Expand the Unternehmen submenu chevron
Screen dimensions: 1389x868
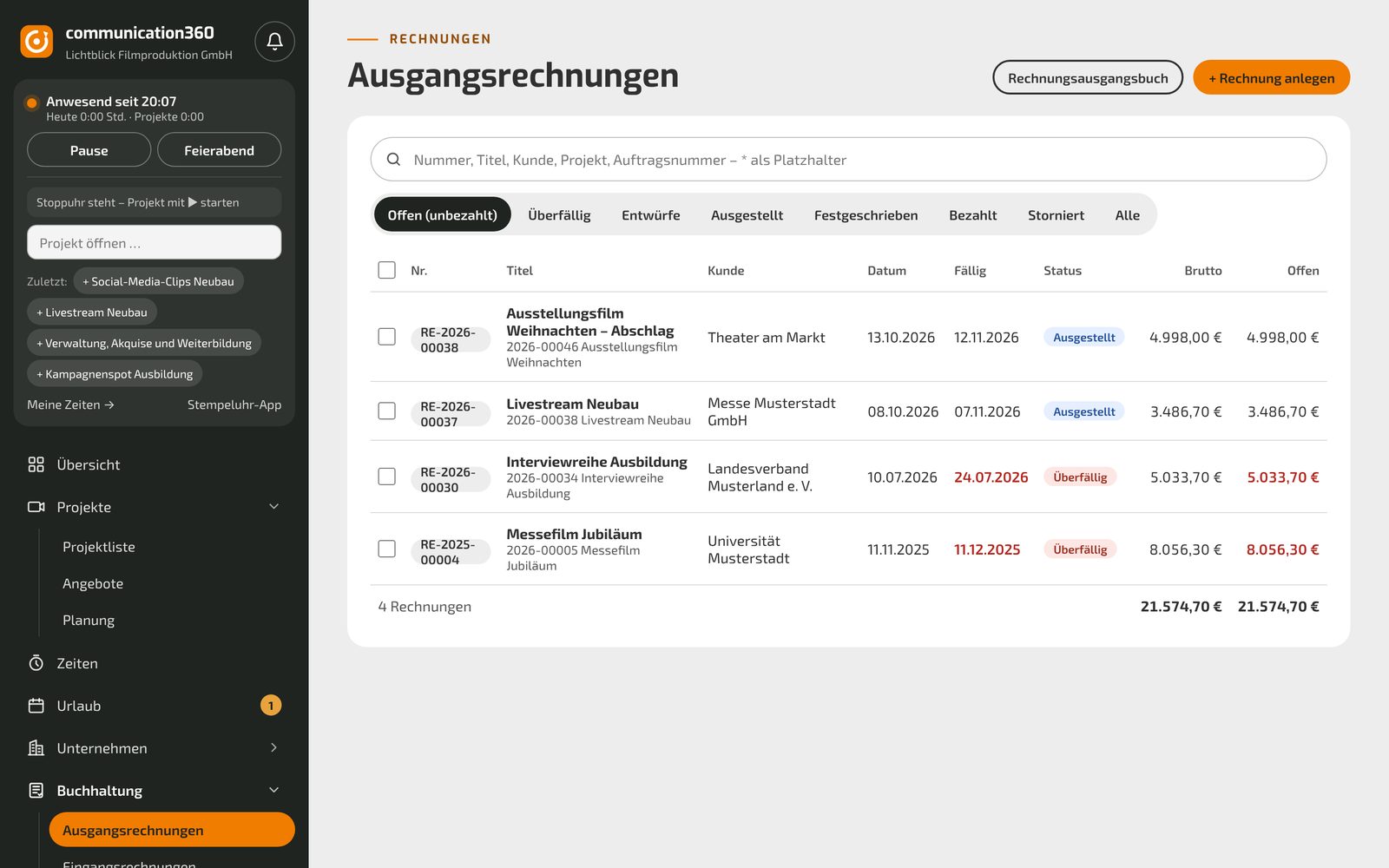(273, 748)
